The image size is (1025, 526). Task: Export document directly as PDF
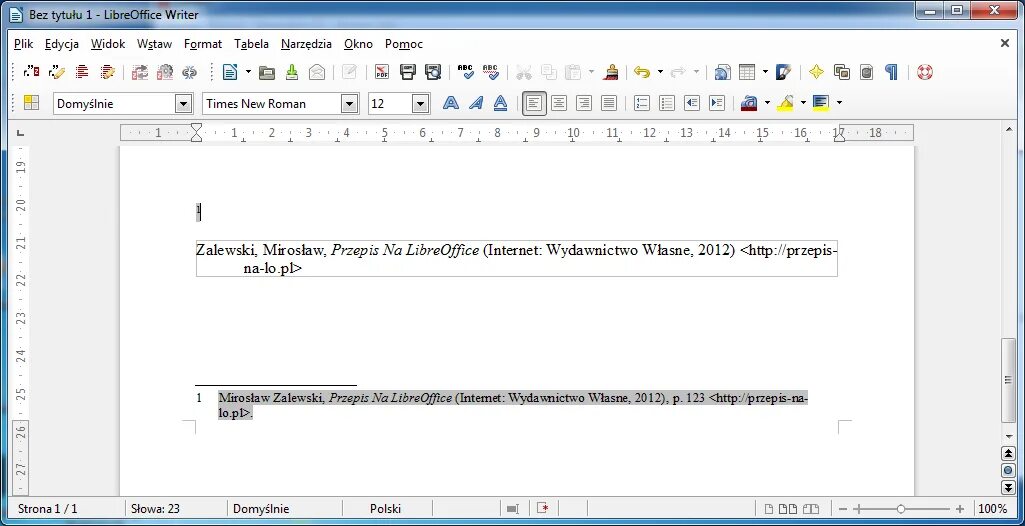tap(382, 72)
